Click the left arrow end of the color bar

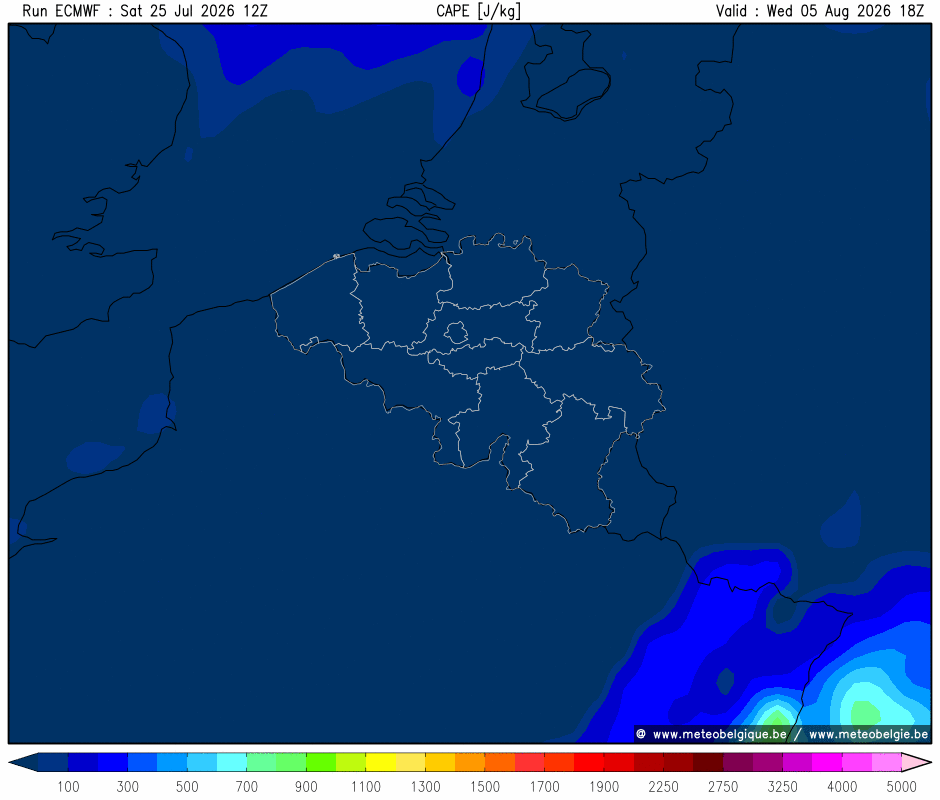click(23, 762)
